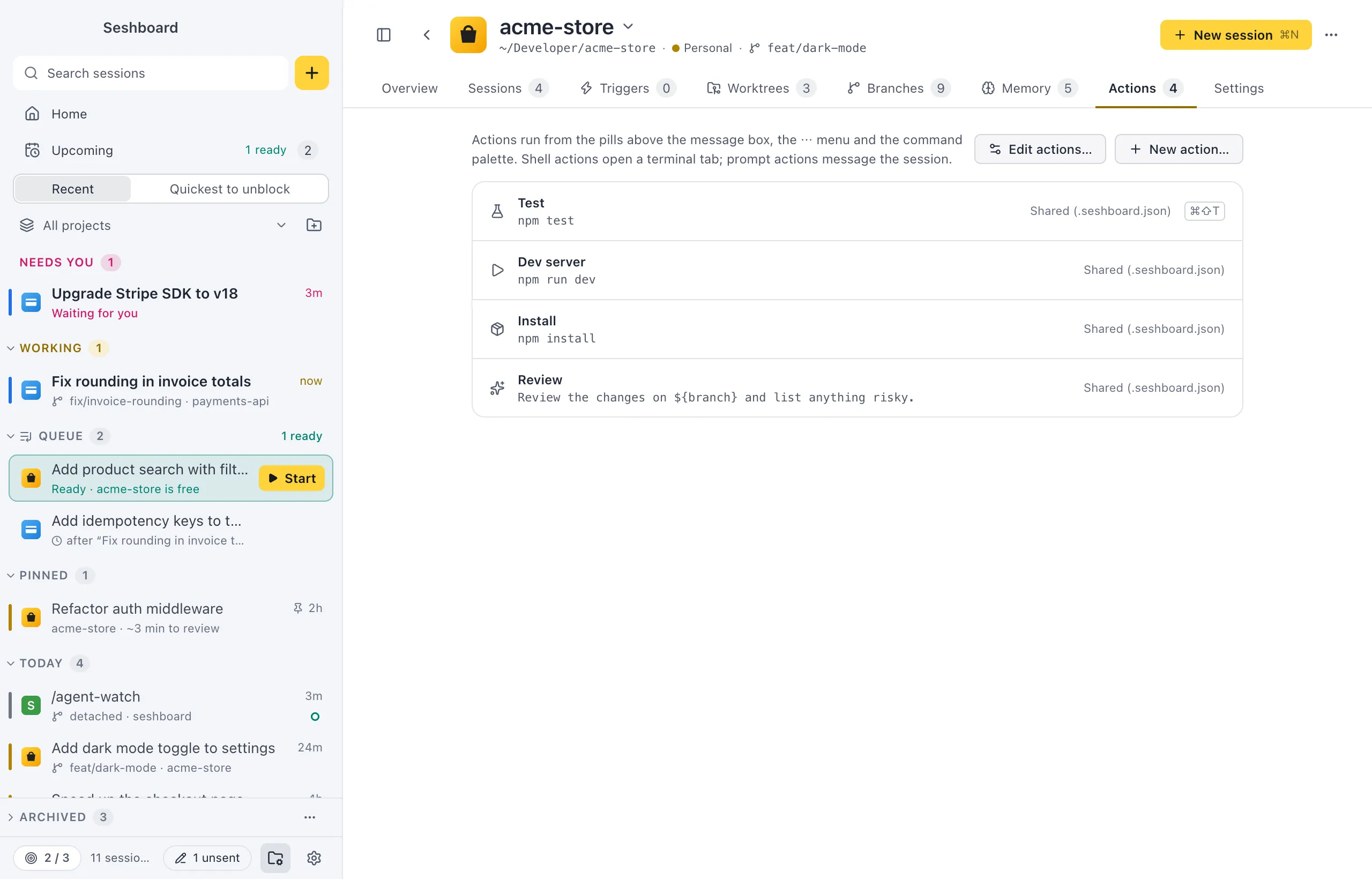Screen dimensions: 1372x879
Task: Click the yellow plus button beside search
Action: (x=311, y=72)
